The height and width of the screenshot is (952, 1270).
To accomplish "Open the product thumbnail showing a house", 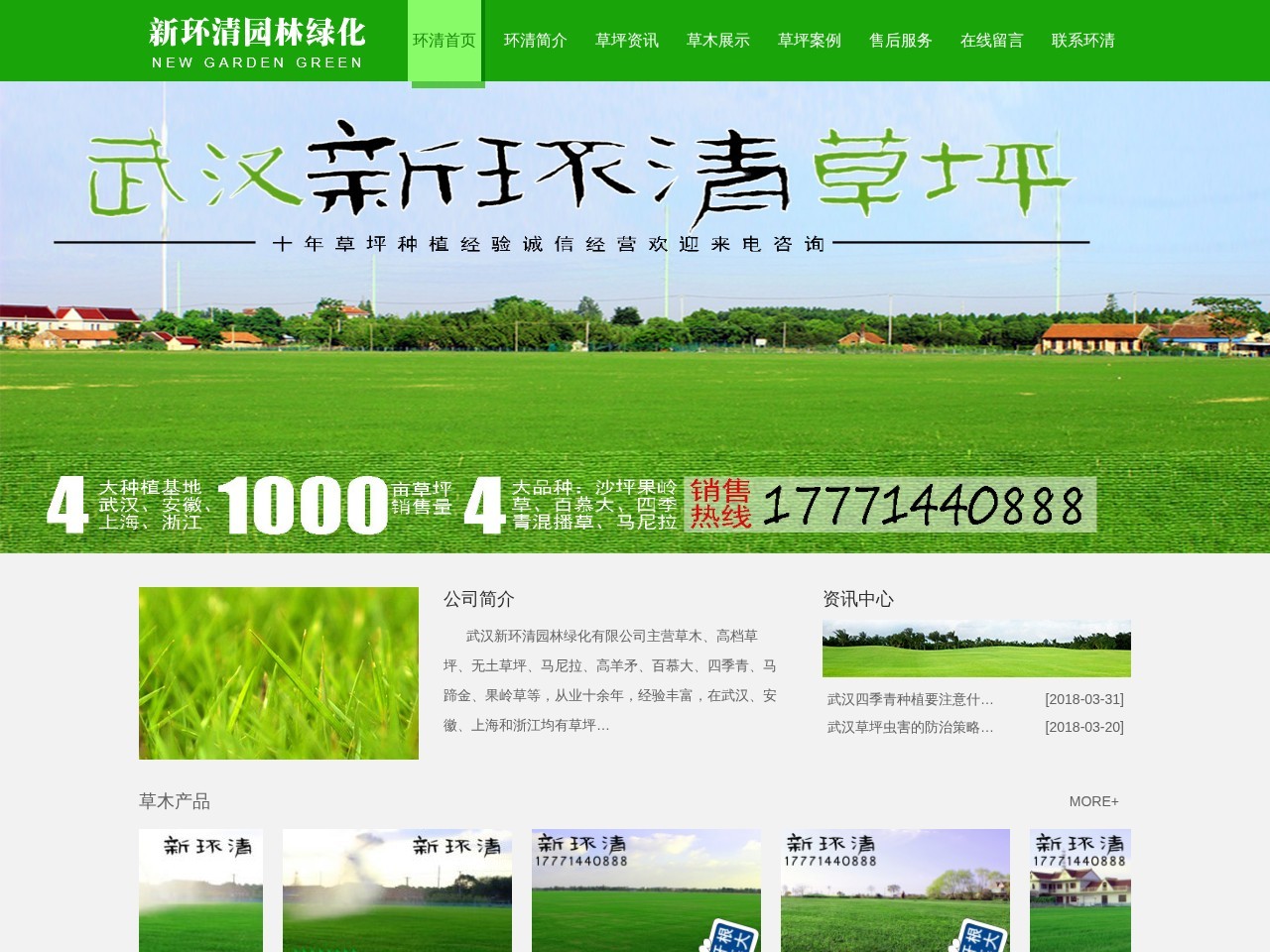I will tap(1080, 891).
